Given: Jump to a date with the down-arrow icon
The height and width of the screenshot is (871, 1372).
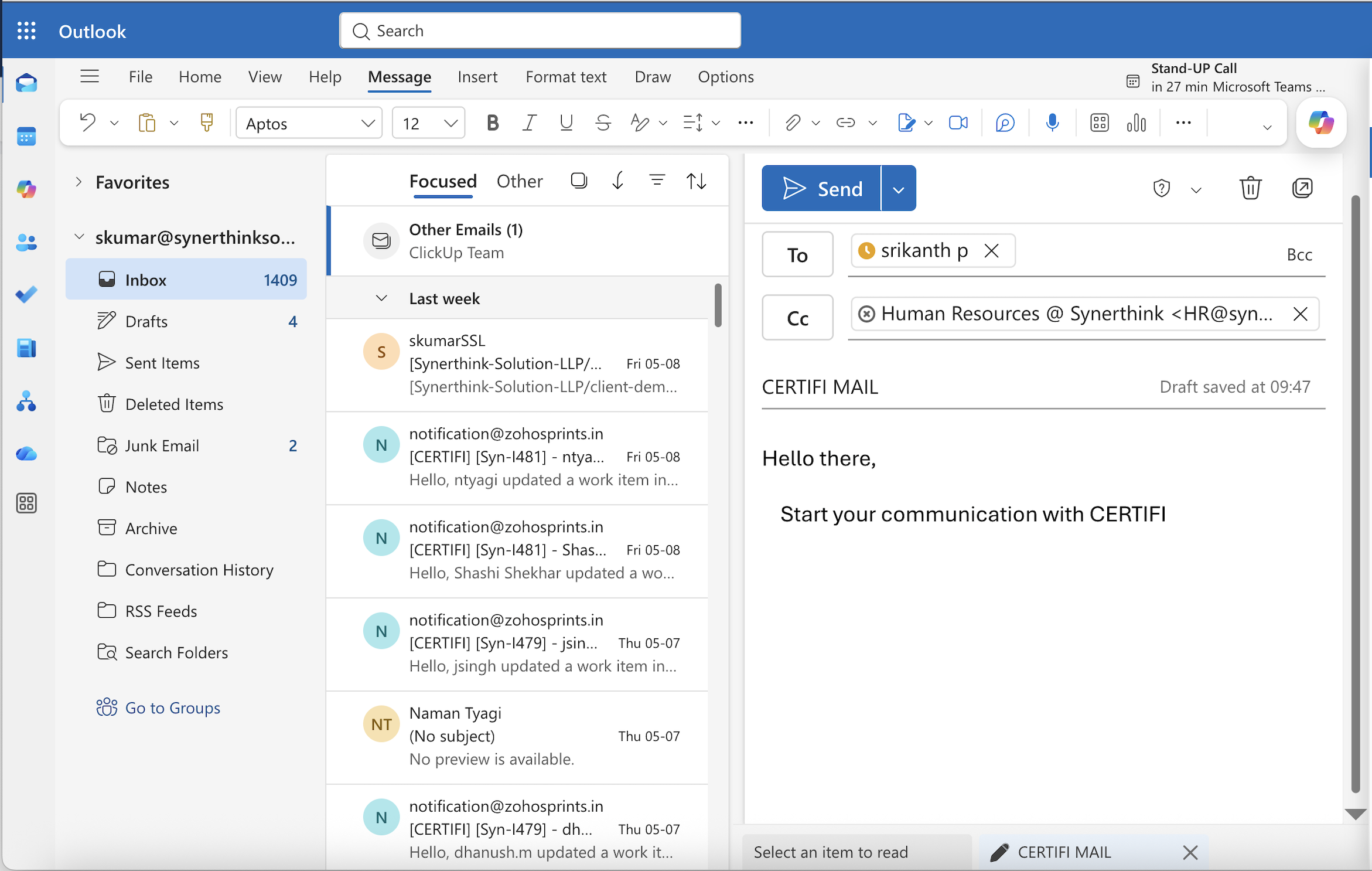Looking at the screenshot, I should 617,181.
